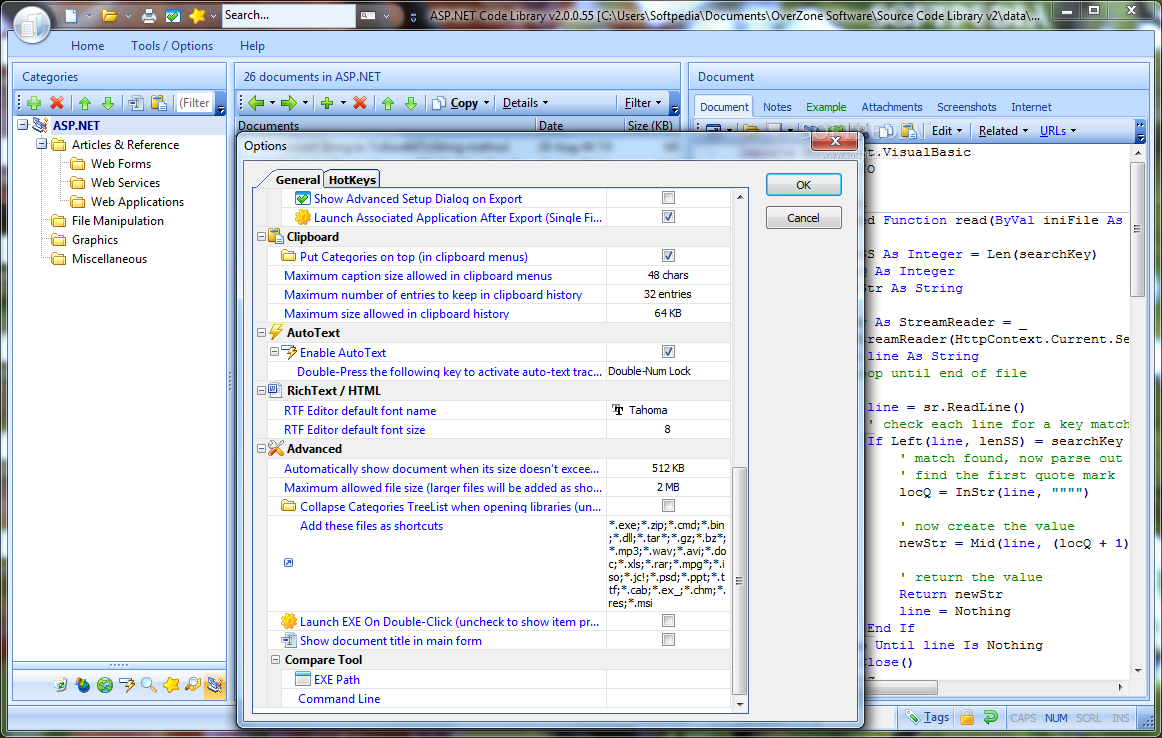
Task: Move category up with the green up arrow
Action: tap(85, 103)
